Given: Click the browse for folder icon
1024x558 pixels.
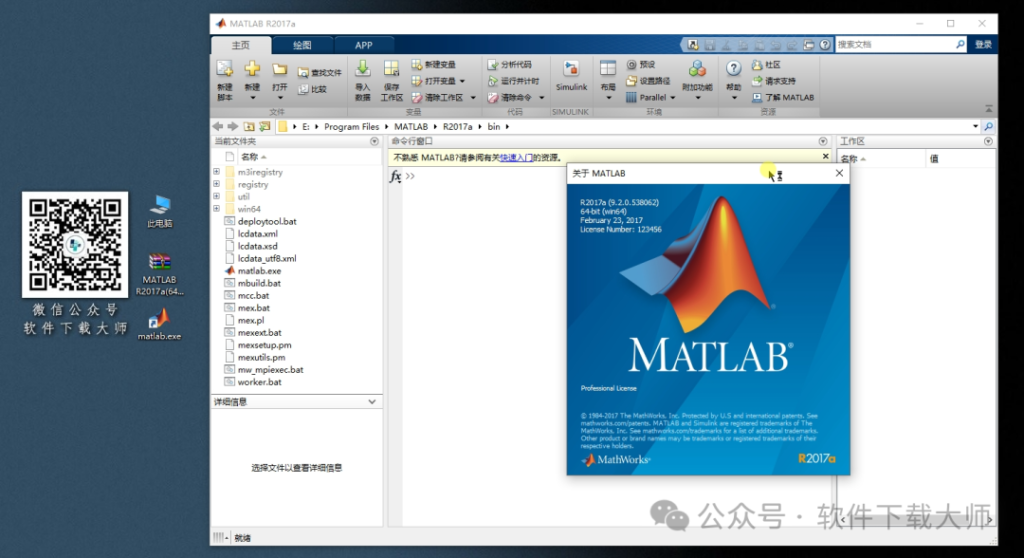Looking at the screenshot, I should pos(264,126).
